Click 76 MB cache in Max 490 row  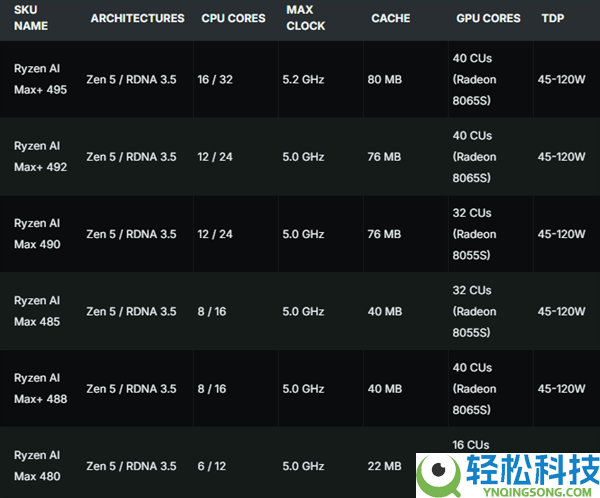click(384, 234)
